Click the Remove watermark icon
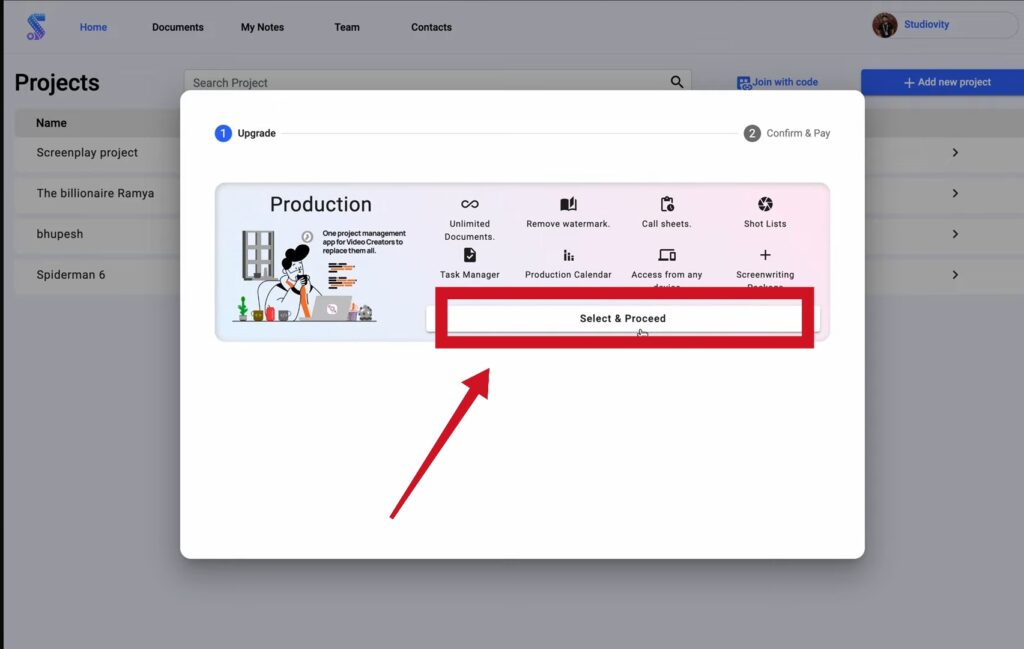The image size is (1024, 649). click(x=568, y=204)
